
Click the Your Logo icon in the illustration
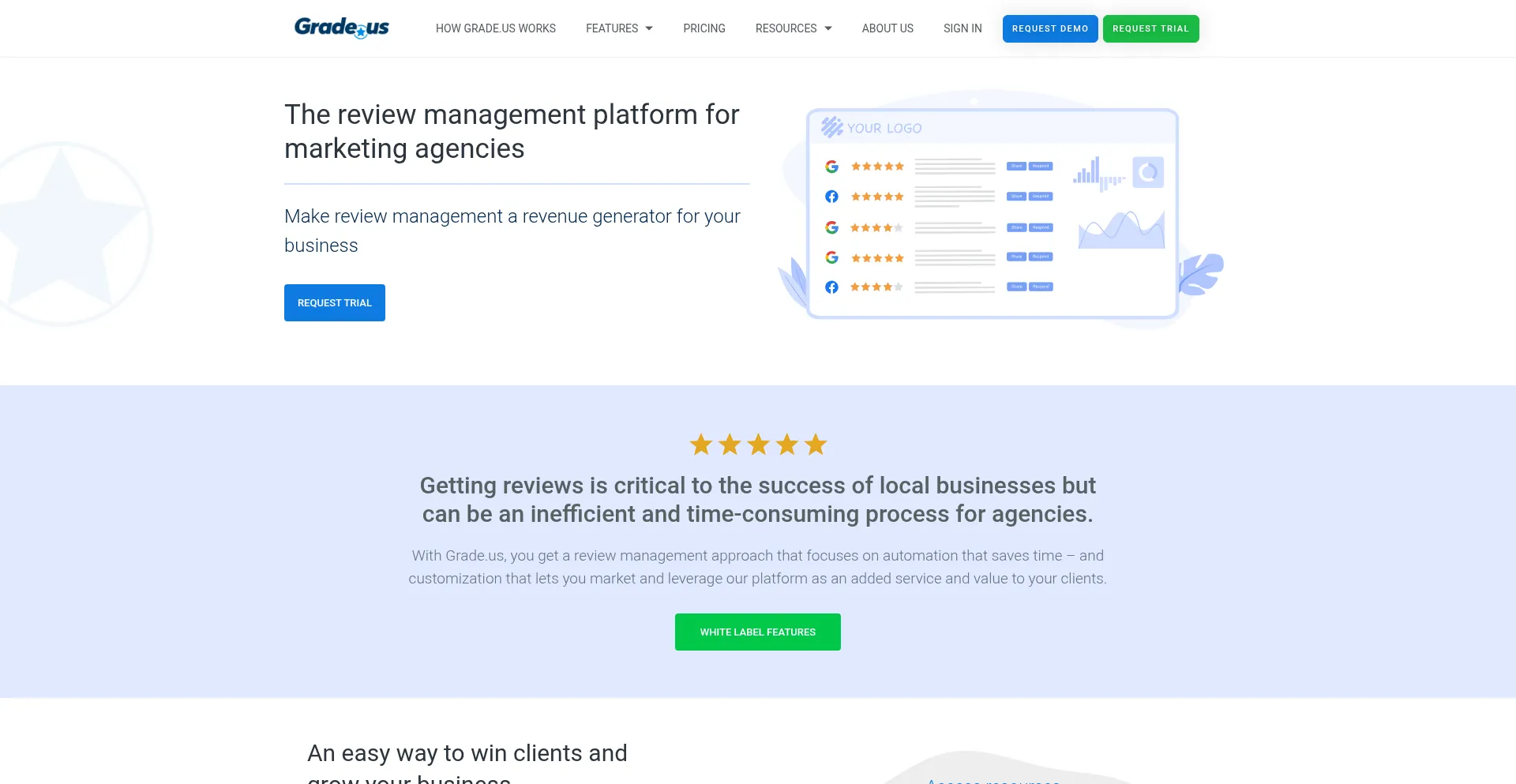click(831, 127)
